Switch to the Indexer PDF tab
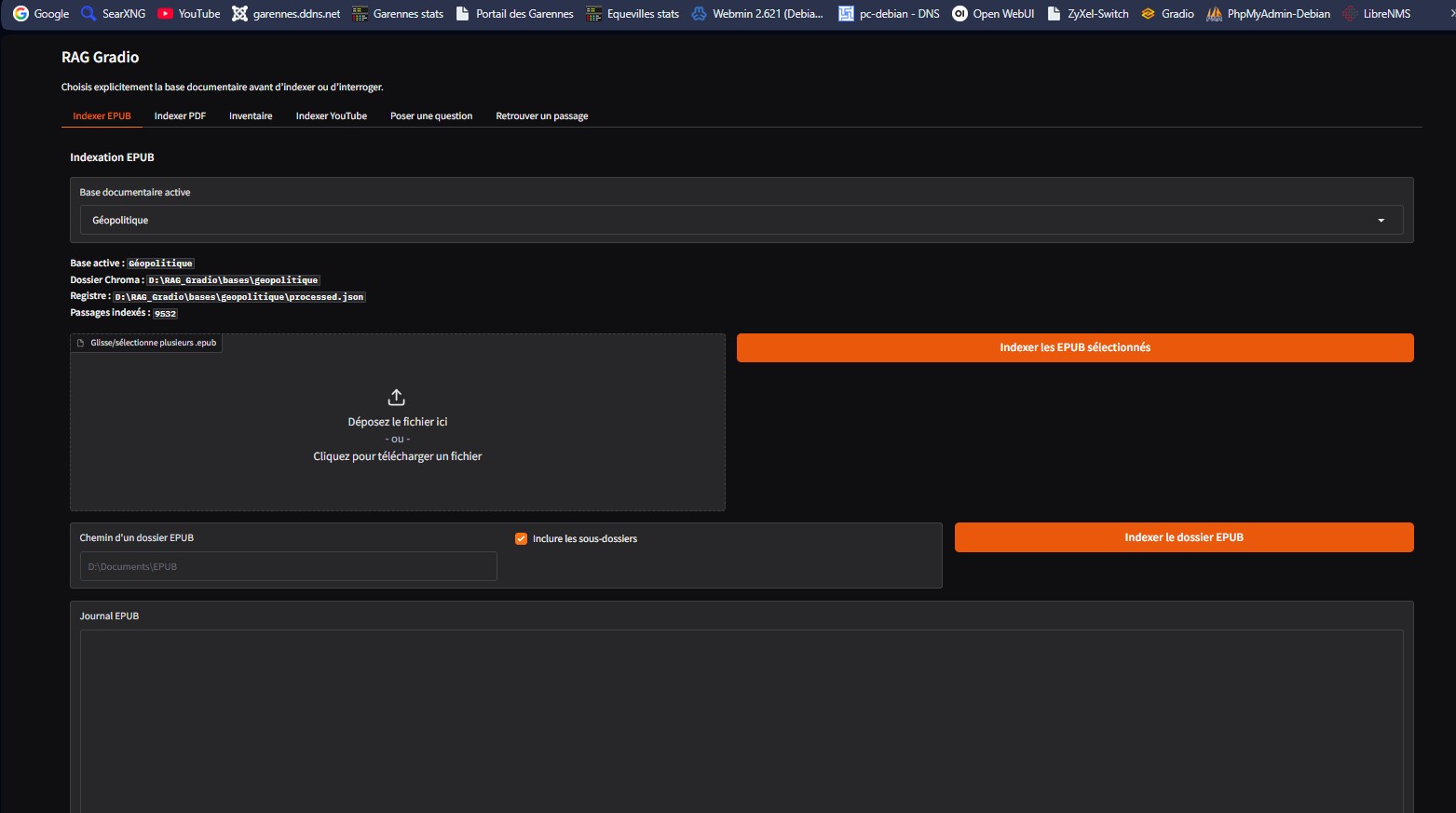The width and height of the screenshot is (1456, 813). click(x=180, y=116)
